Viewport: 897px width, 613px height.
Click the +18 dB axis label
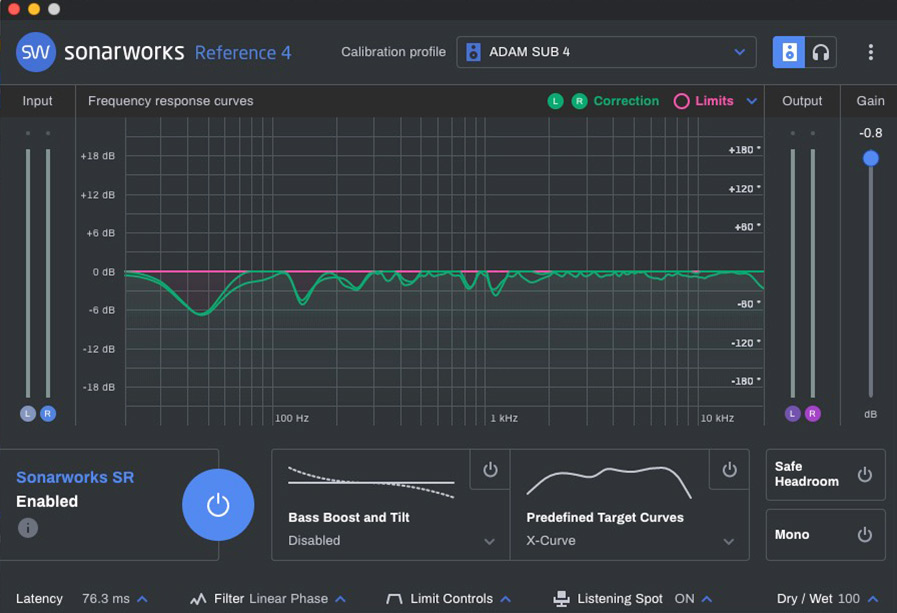[98, 156]
